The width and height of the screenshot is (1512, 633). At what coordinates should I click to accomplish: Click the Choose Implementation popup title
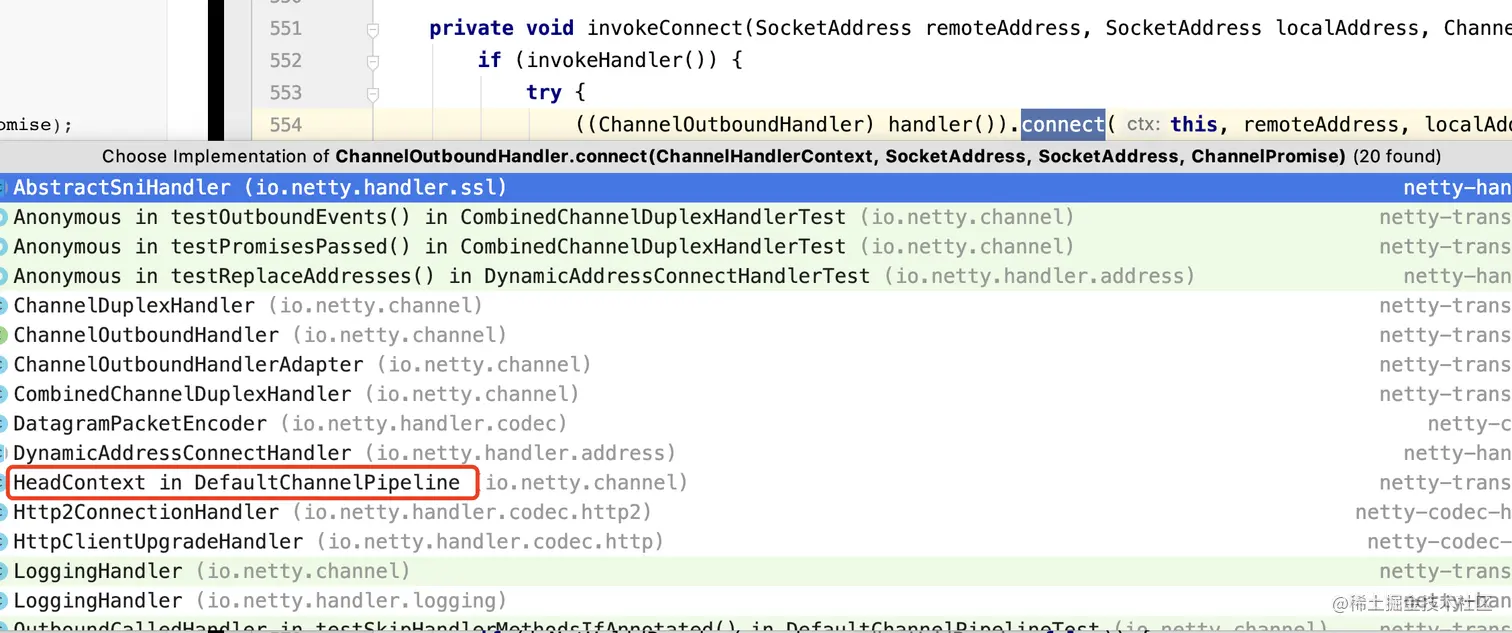pyautogui.click(x=771, y=157)
